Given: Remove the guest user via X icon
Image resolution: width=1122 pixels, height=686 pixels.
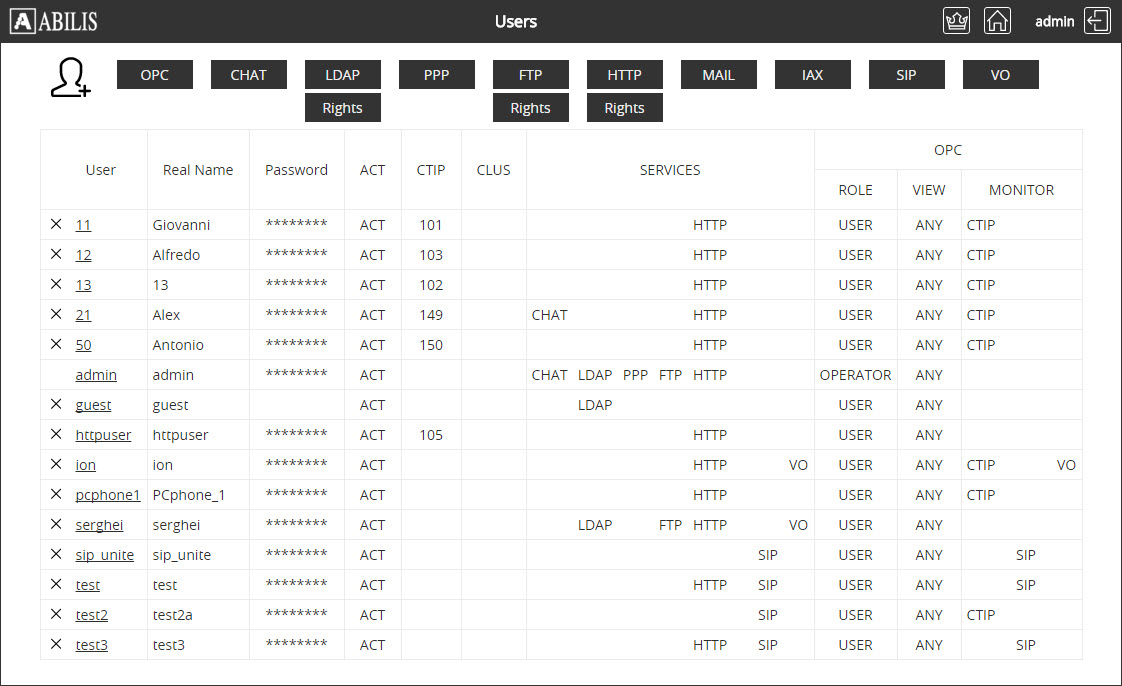Looking at the screenshot, I should point(56,405).
